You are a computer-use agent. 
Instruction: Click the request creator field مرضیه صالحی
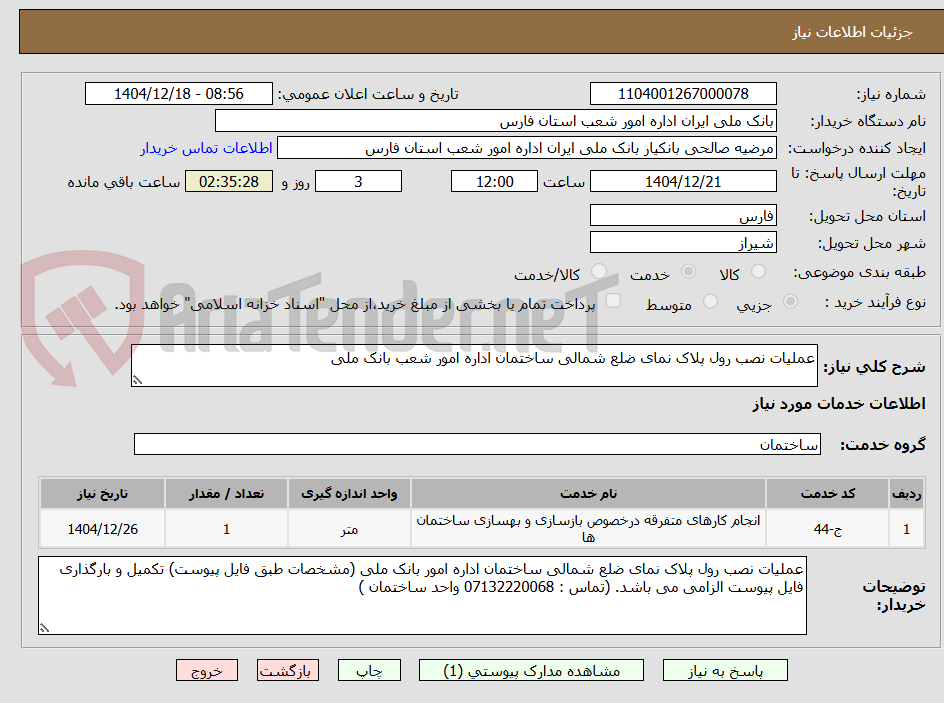tap(527, 148)
